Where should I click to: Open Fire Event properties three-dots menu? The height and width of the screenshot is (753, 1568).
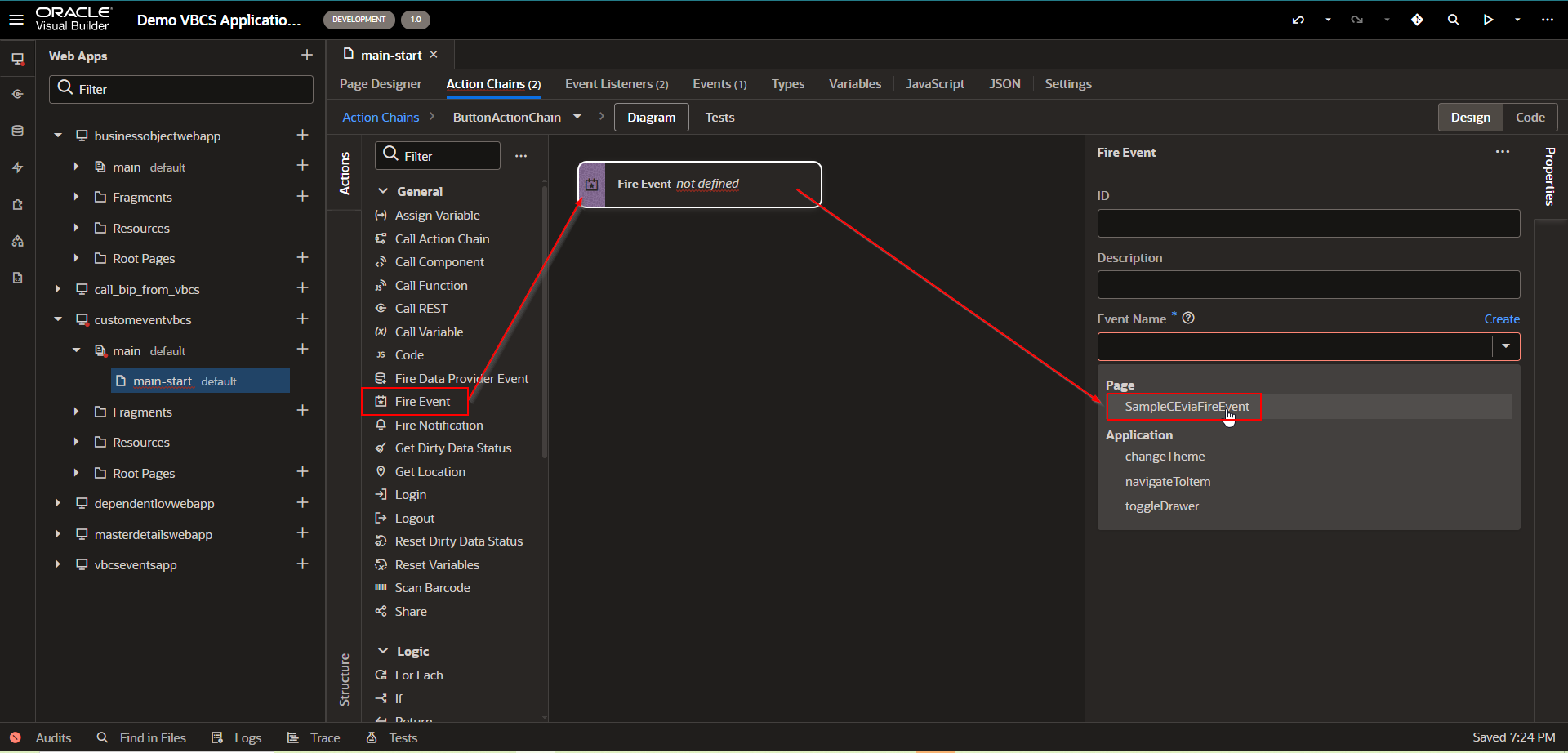click(1503, 152)
